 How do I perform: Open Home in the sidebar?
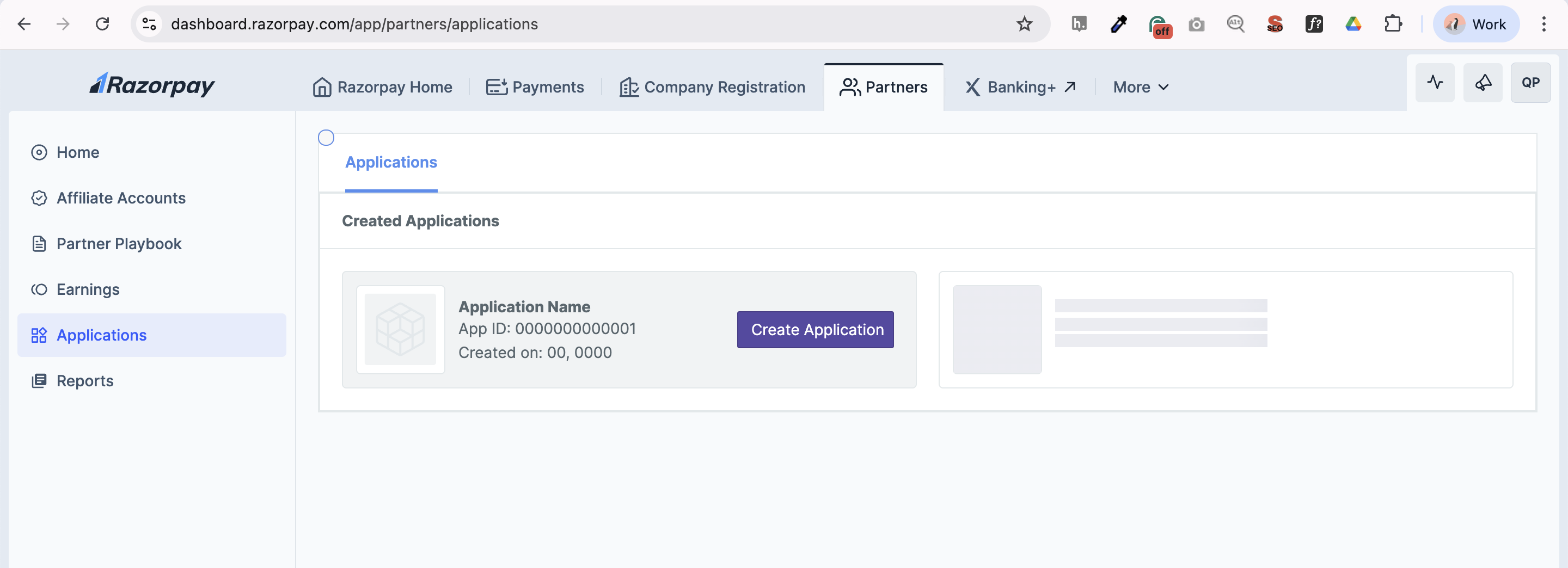[151, 152]
